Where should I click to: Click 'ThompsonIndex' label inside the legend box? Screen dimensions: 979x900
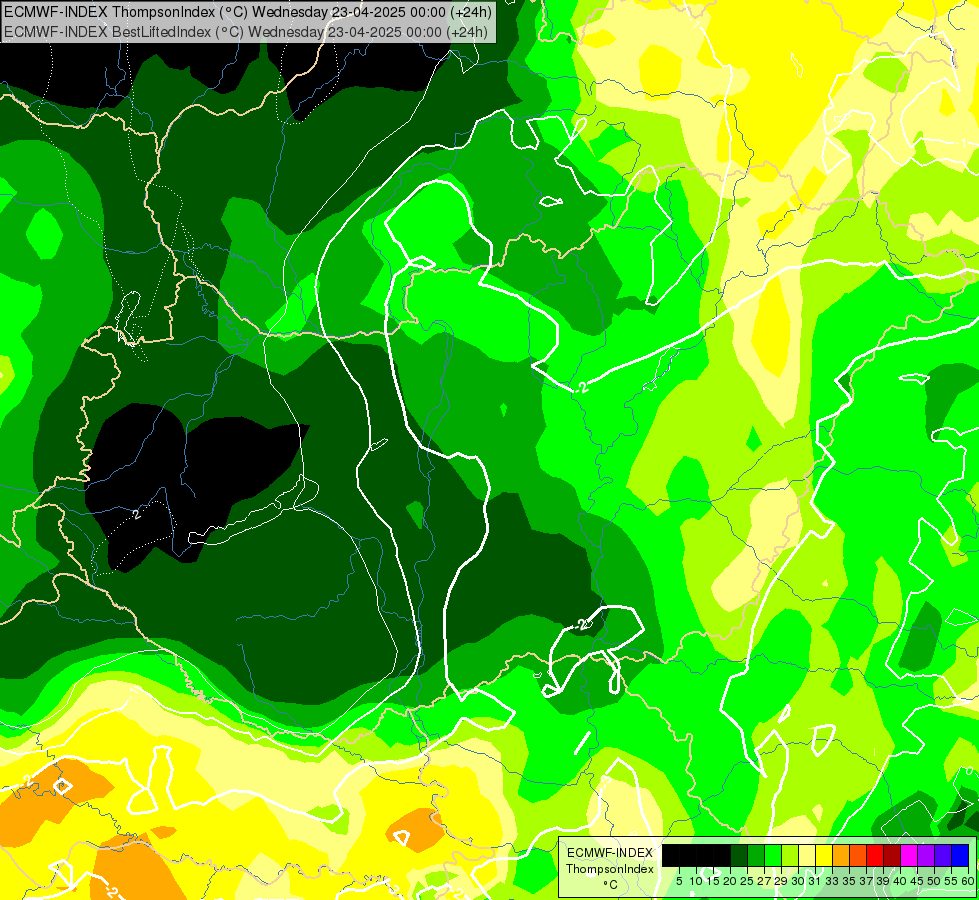[610, 869]
